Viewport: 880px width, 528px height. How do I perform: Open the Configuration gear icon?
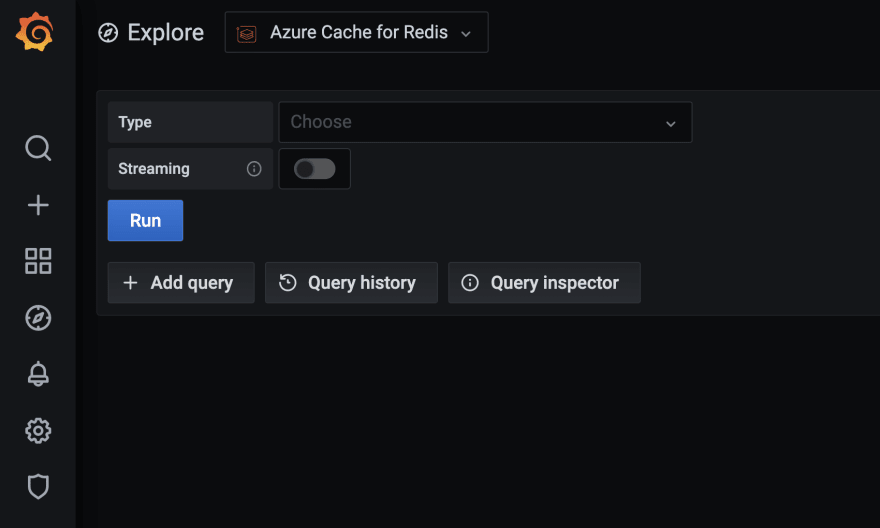(x=38, y=430)
